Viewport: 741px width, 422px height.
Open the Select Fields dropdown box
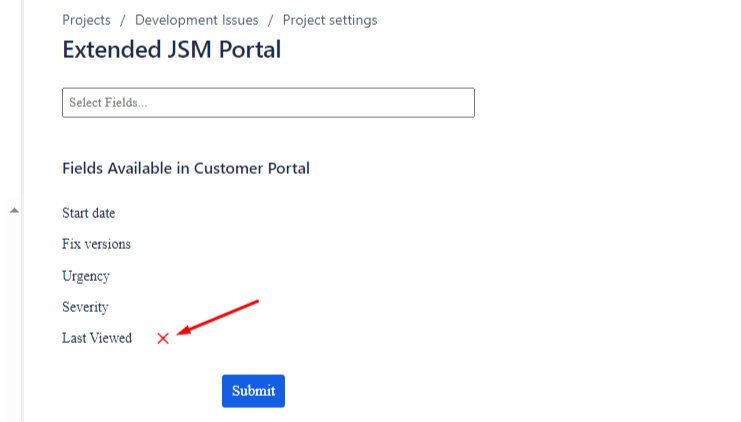pos(268,103)
